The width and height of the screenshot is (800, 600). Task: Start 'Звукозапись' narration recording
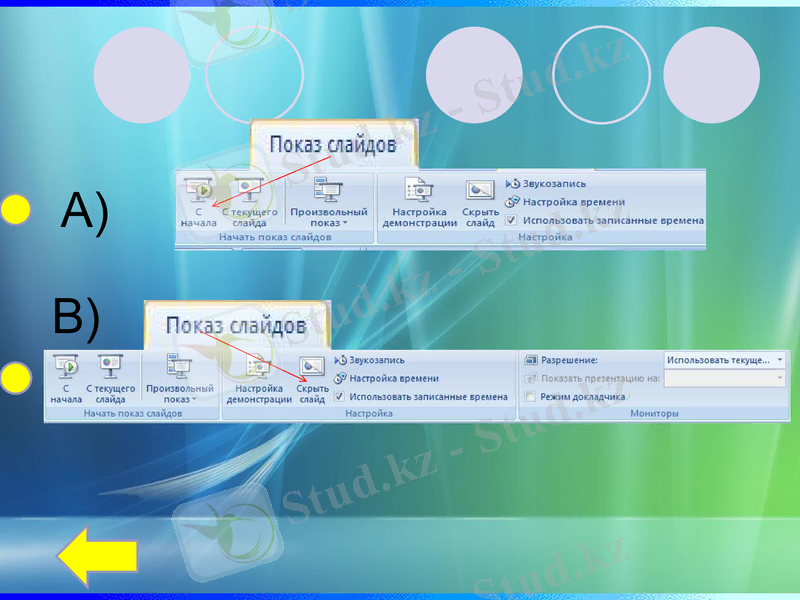tap(545, 184)
